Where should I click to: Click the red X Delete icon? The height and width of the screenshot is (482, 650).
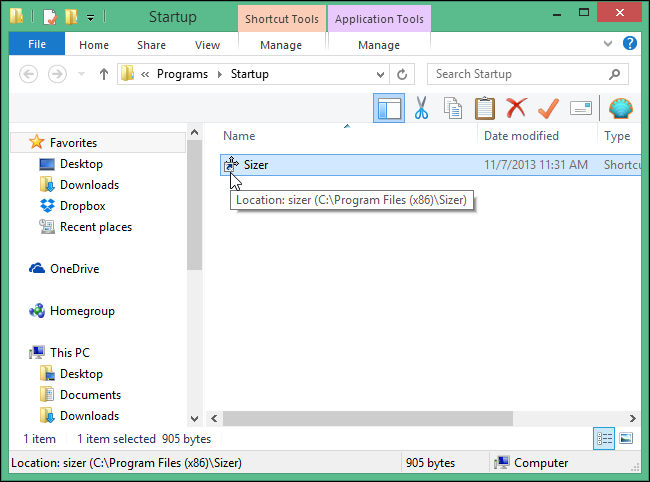pyautogui.click(x=516, y=108)
